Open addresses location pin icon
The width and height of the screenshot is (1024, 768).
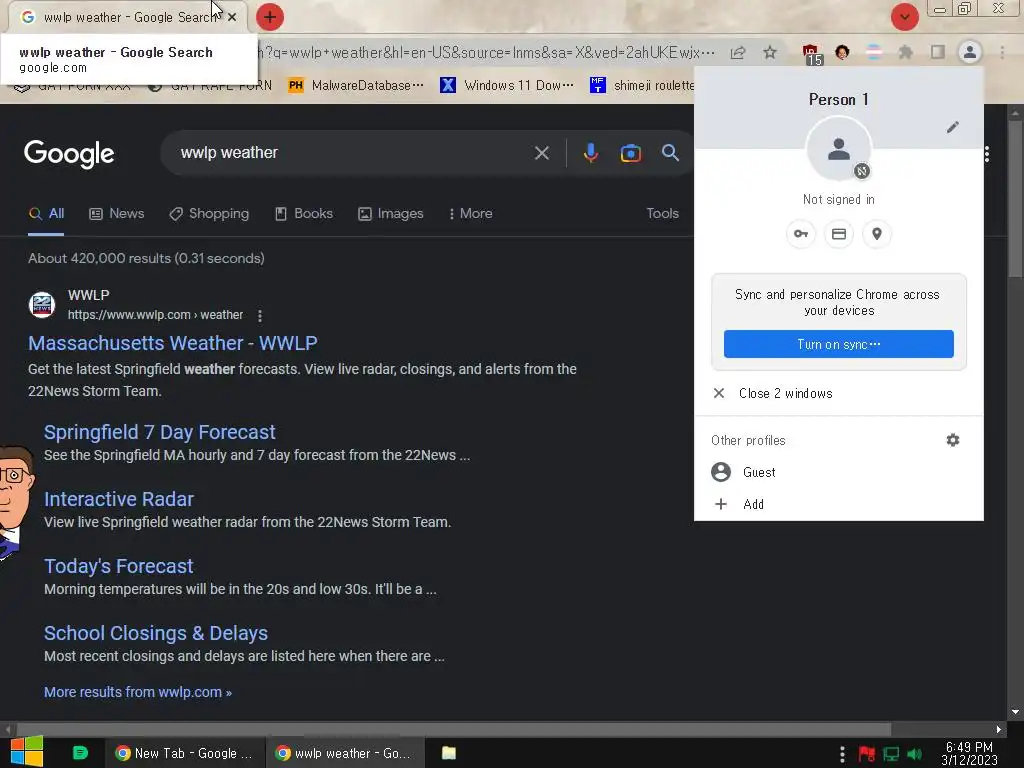(x=876, y=234)
